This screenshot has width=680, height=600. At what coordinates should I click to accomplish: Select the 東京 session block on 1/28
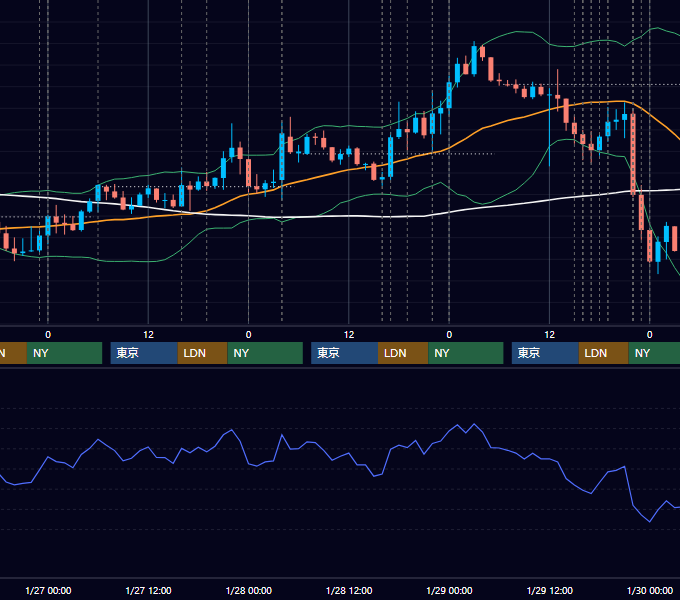344,353
